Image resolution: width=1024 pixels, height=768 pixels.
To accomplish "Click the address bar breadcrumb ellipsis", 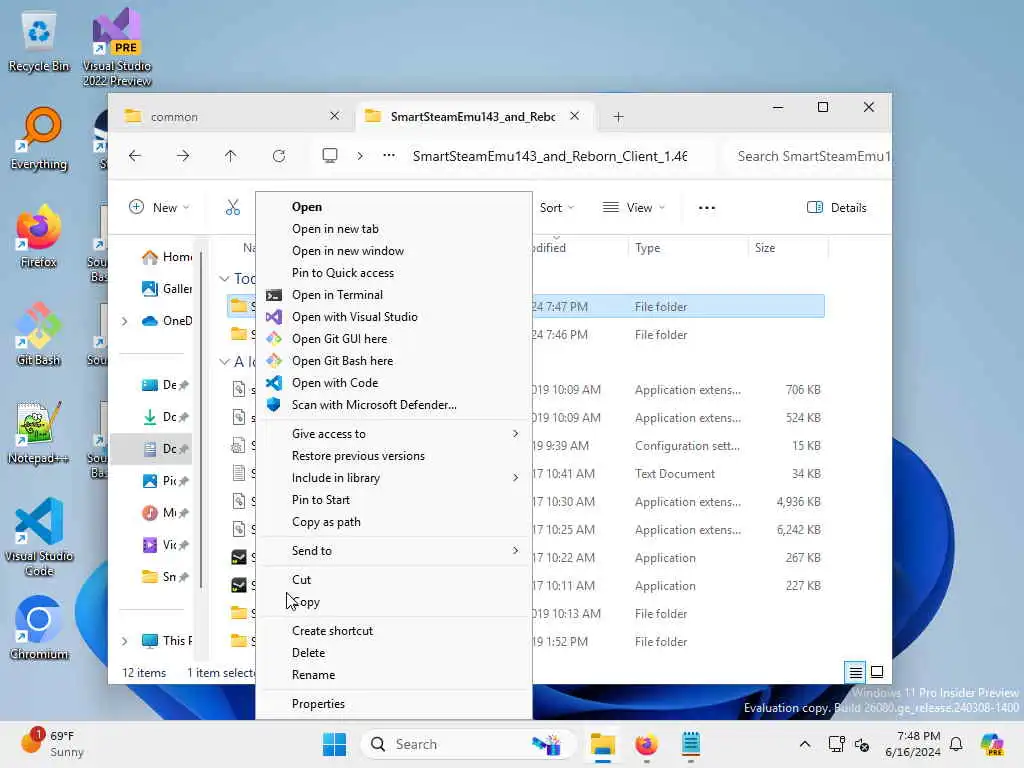I will click(x=389, y=156).
